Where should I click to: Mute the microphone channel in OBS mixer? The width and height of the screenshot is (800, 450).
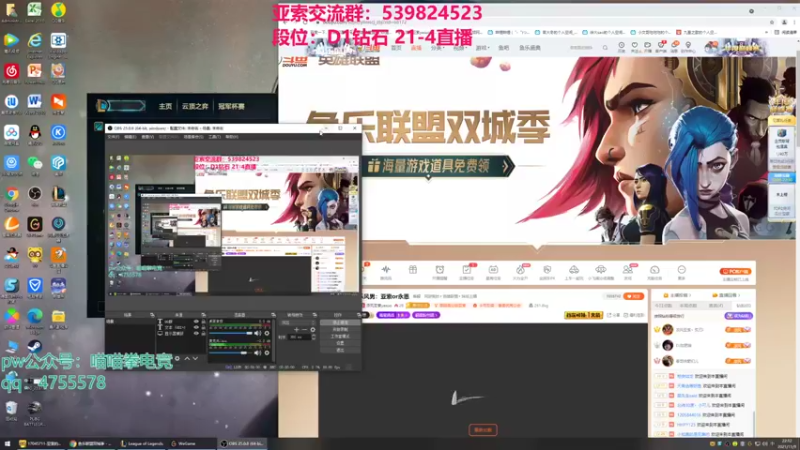tap(258, 353)
